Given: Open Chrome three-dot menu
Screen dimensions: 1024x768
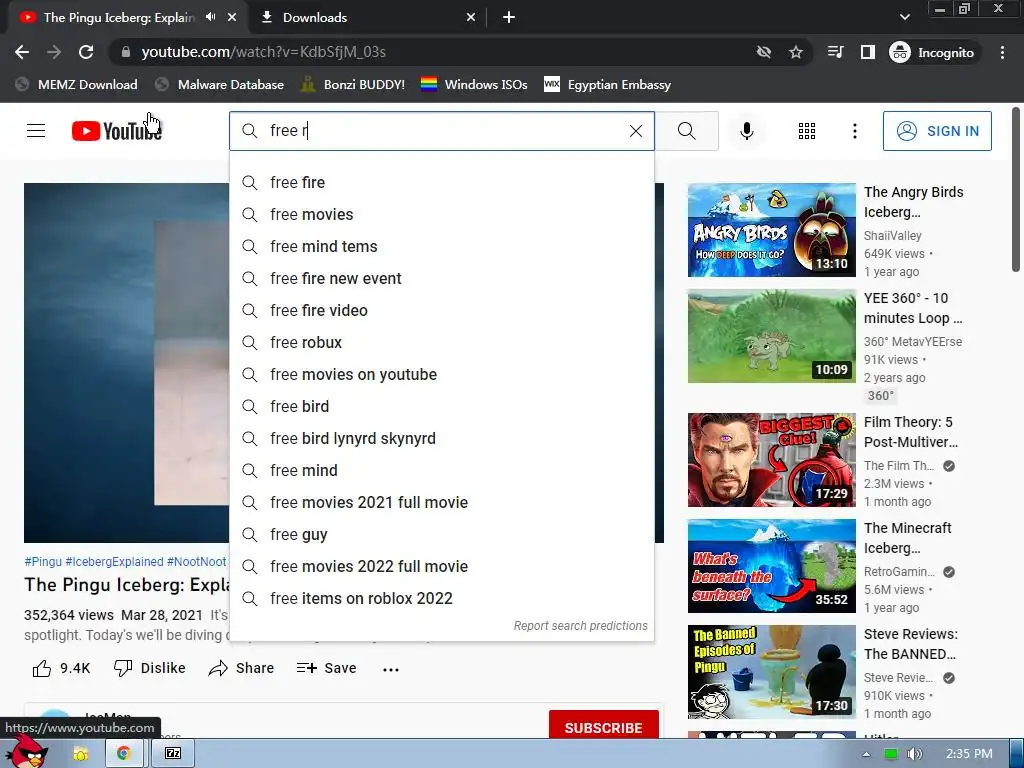Looking at the screenshot, I should point(1002,52).
